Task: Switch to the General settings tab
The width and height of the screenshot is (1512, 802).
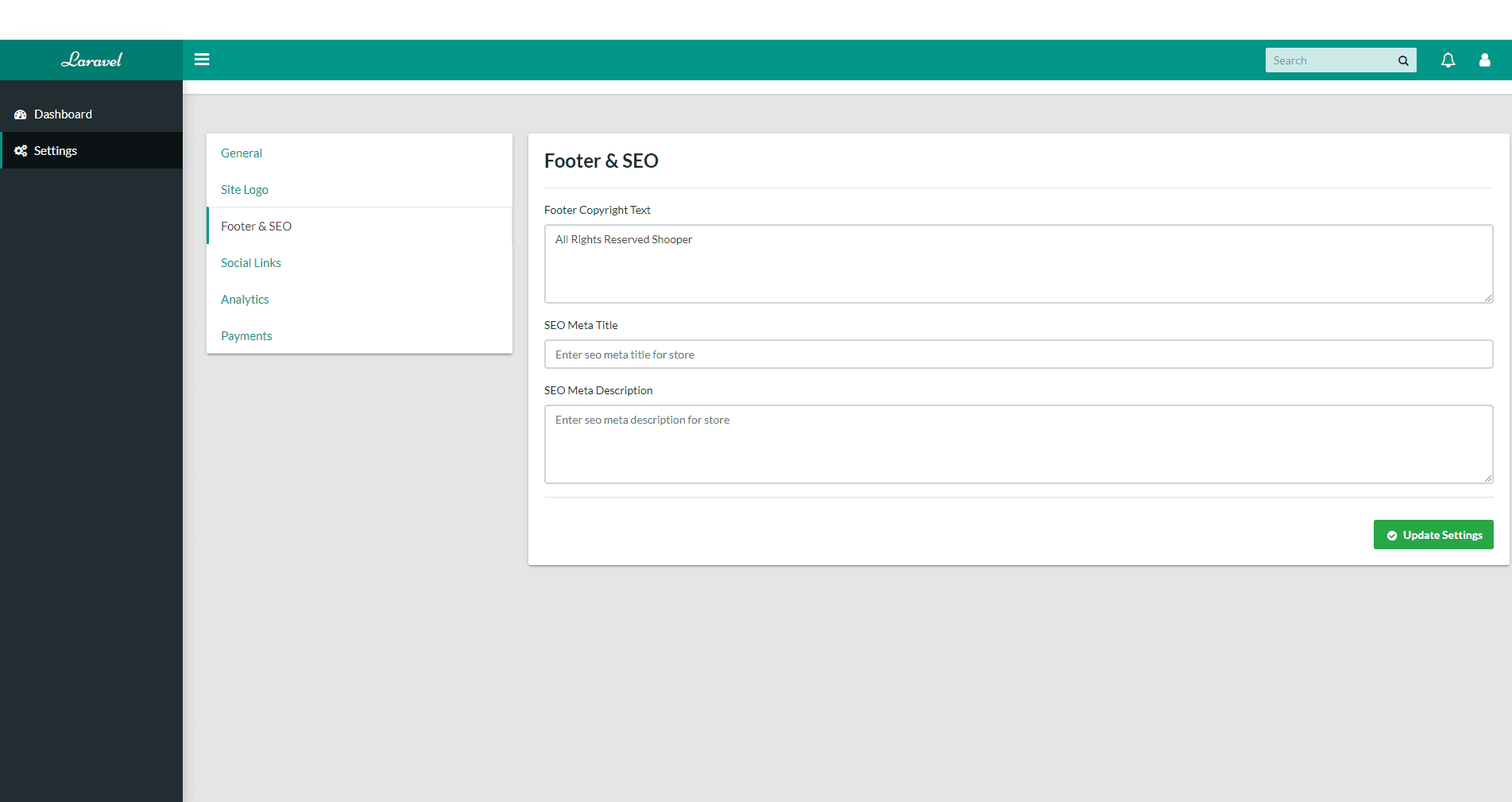Action: pos(241,153)
